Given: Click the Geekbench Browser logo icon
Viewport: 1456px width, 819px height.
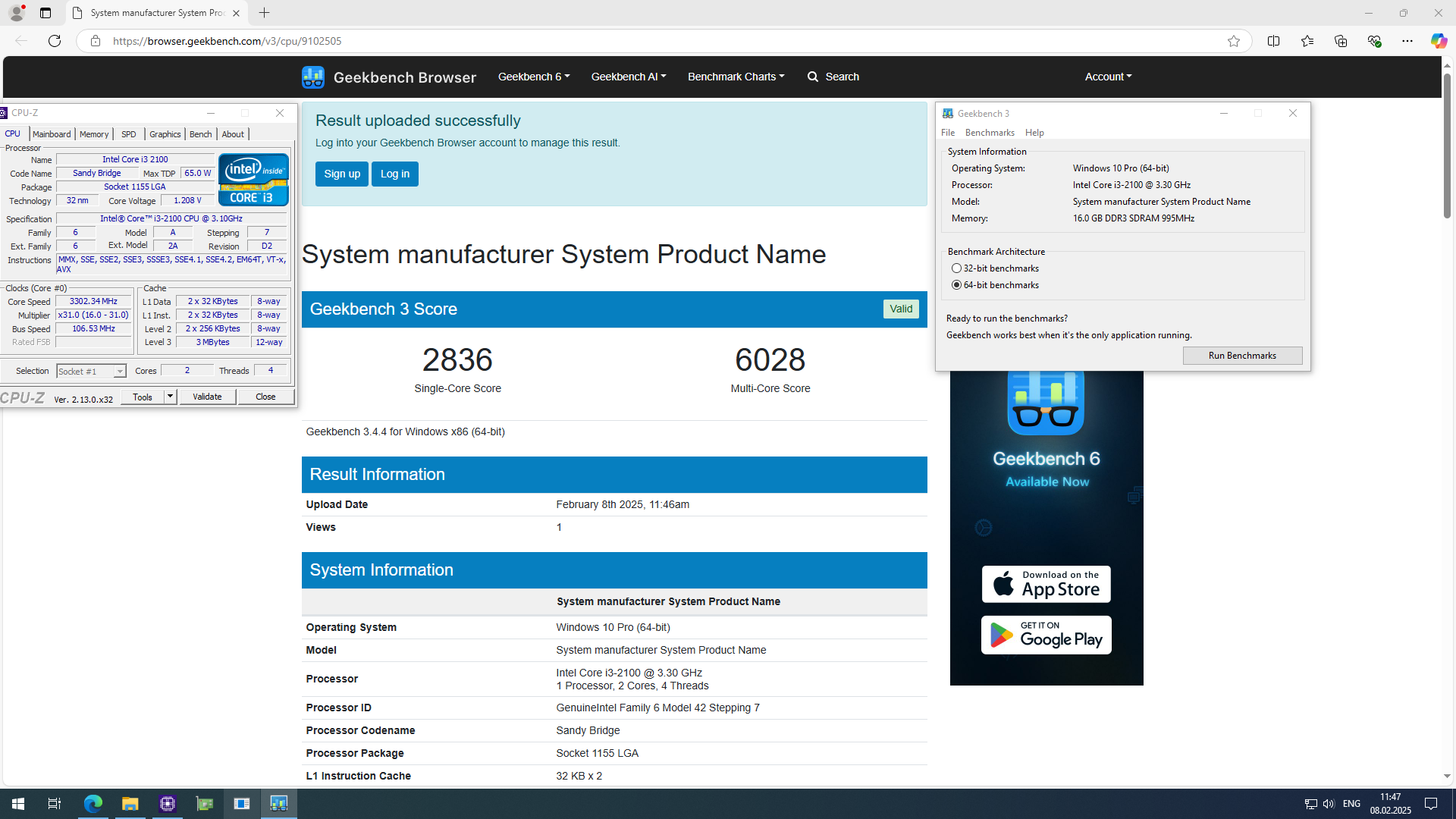Looking at the screenshot, I should (312, 77).
